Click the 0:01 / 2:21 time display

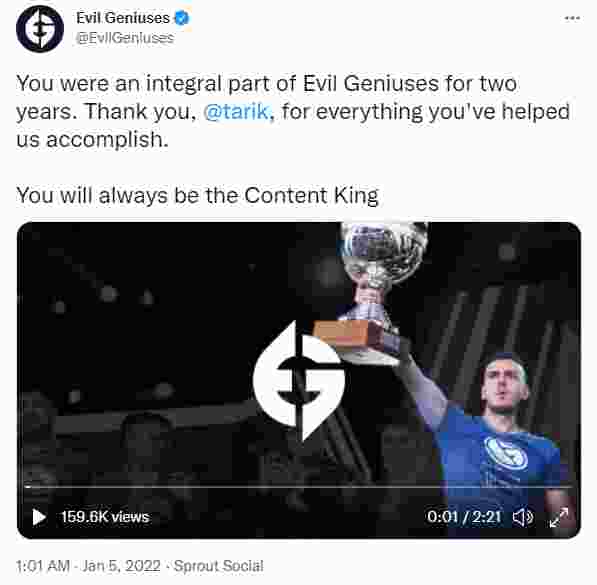464,517
